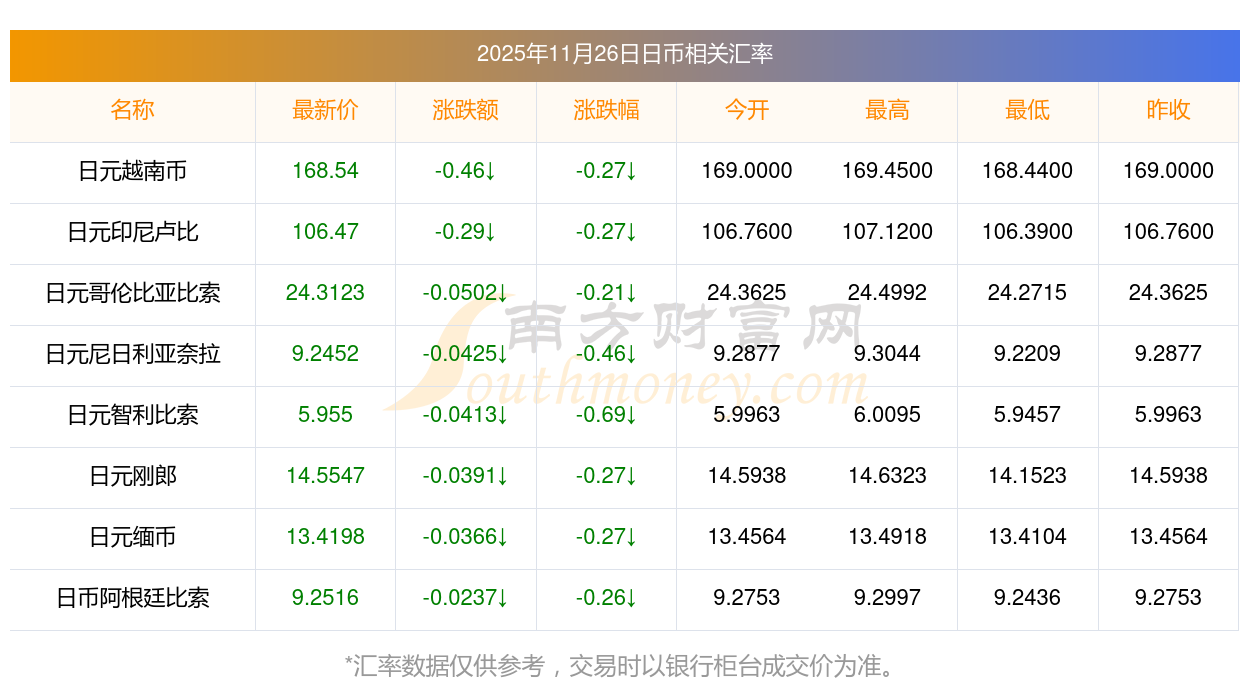
Task: Click latest price 9.2516
Action: (x=325, y=598)
